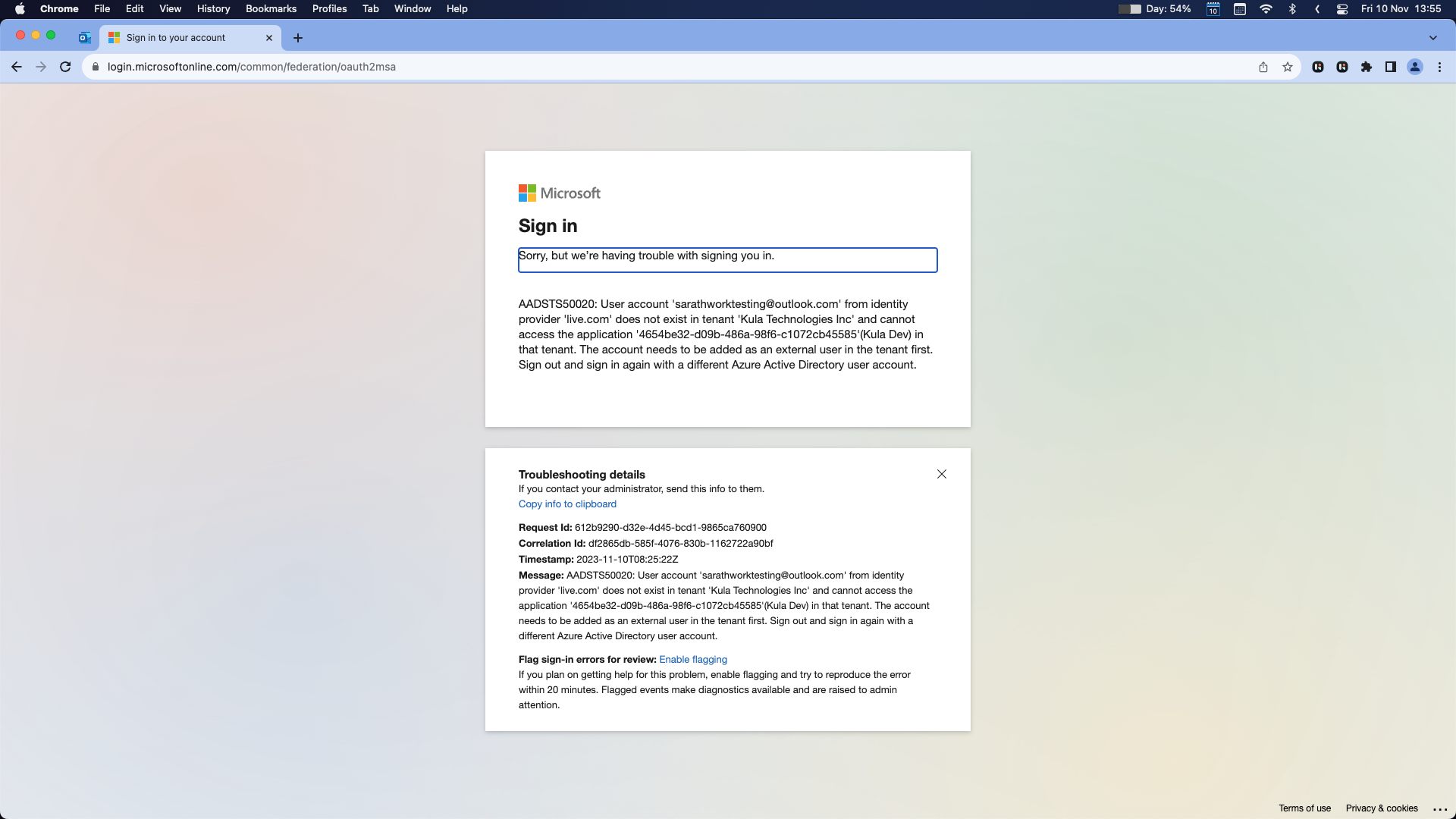Open the History menu
This screenshot has height=819, width=1456.
213,9
